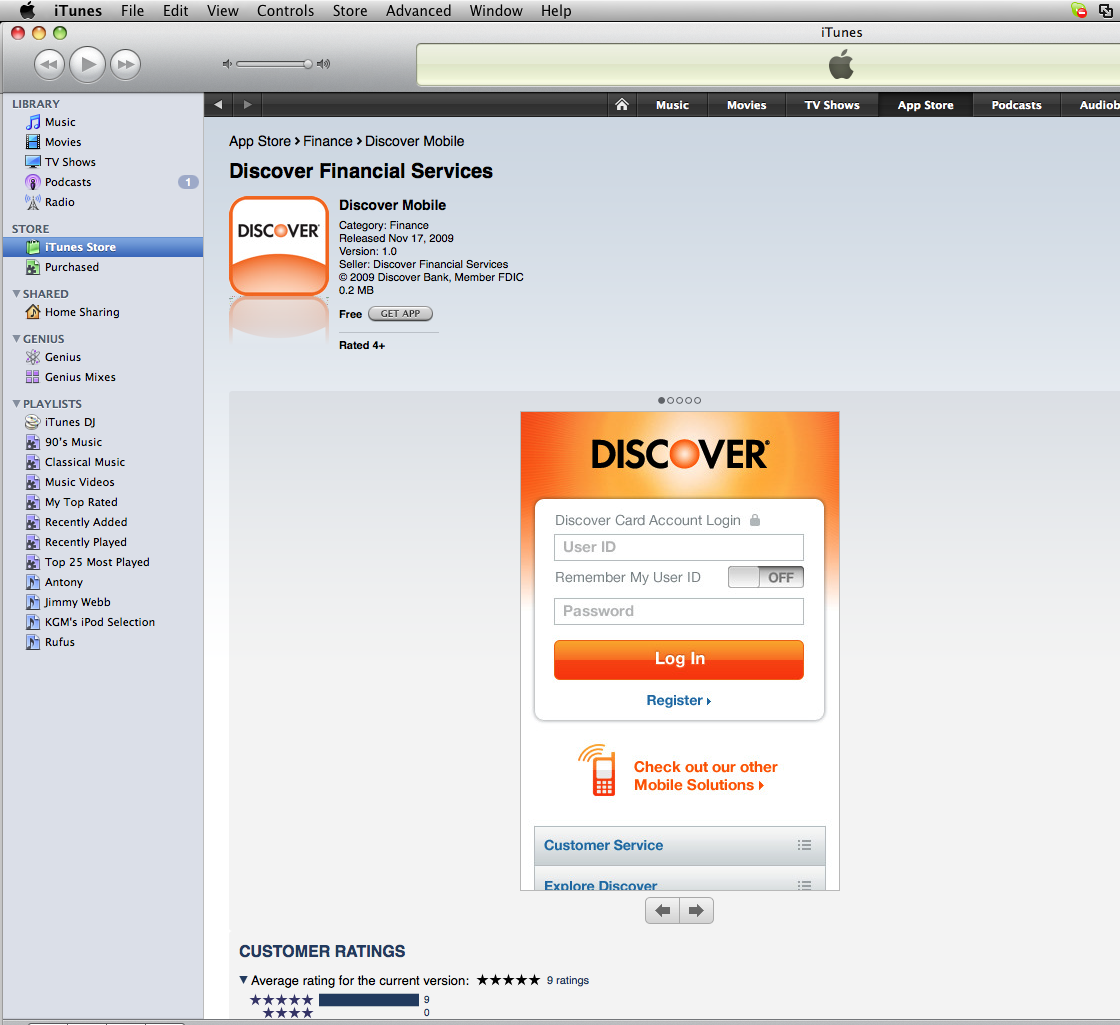Open the 90's Music playlist
1120x1025 pixels.
point(73,442)
